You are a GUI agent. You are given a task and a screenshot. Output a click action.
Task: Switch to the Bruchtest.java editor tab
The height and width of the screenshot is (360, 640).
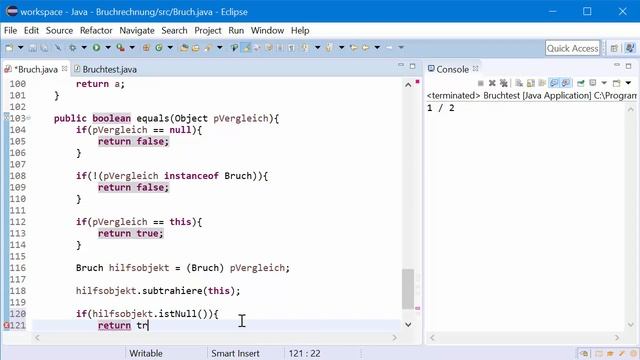[x=106, y=69]
